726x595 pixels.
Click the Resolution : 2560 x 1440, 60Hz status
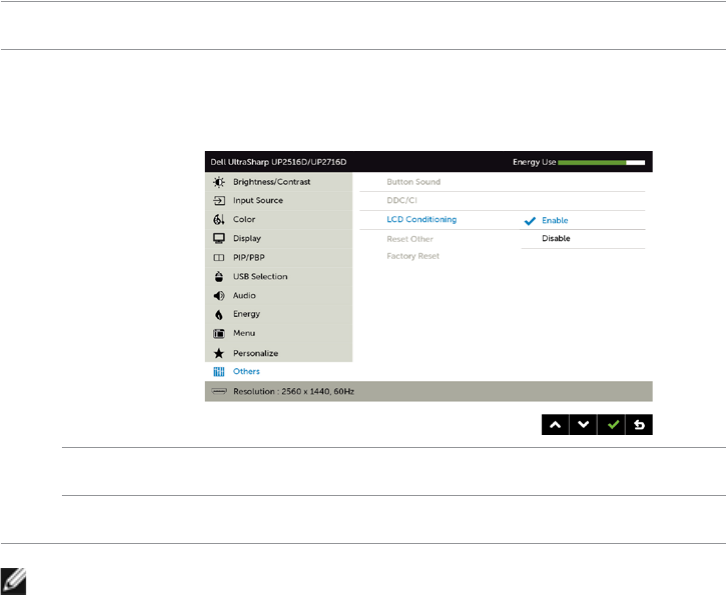pos(294,391)
